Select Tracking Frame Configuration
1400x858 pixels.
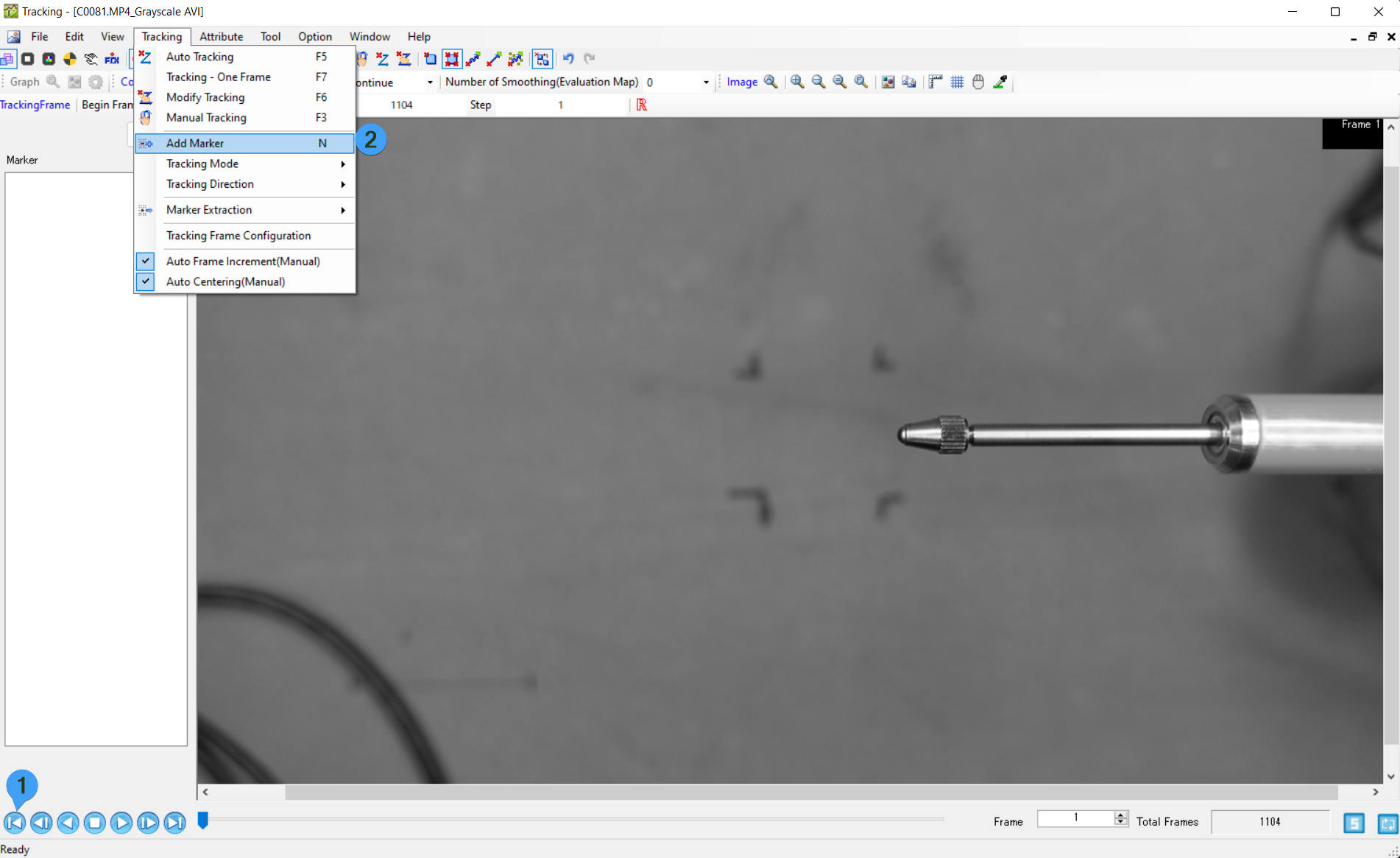pos(238,236)
